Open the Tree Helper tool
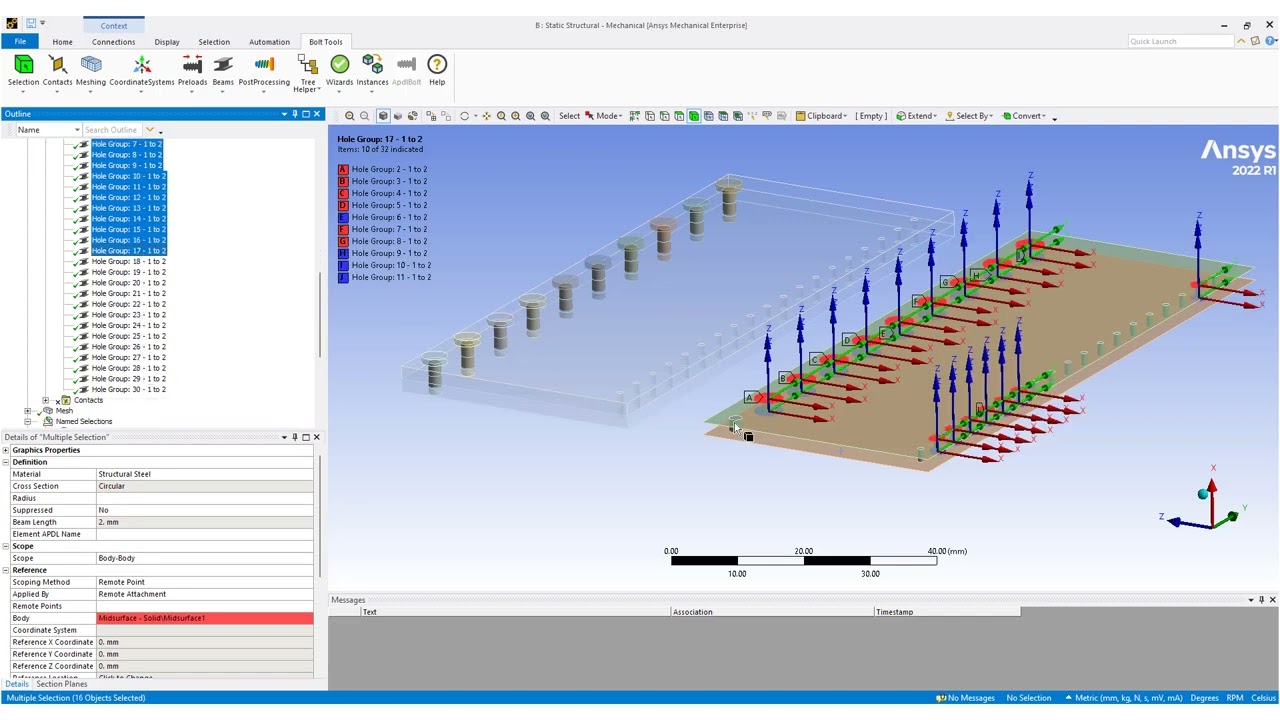The height and width of the screenshot is (720, 1280). point(308,73)
